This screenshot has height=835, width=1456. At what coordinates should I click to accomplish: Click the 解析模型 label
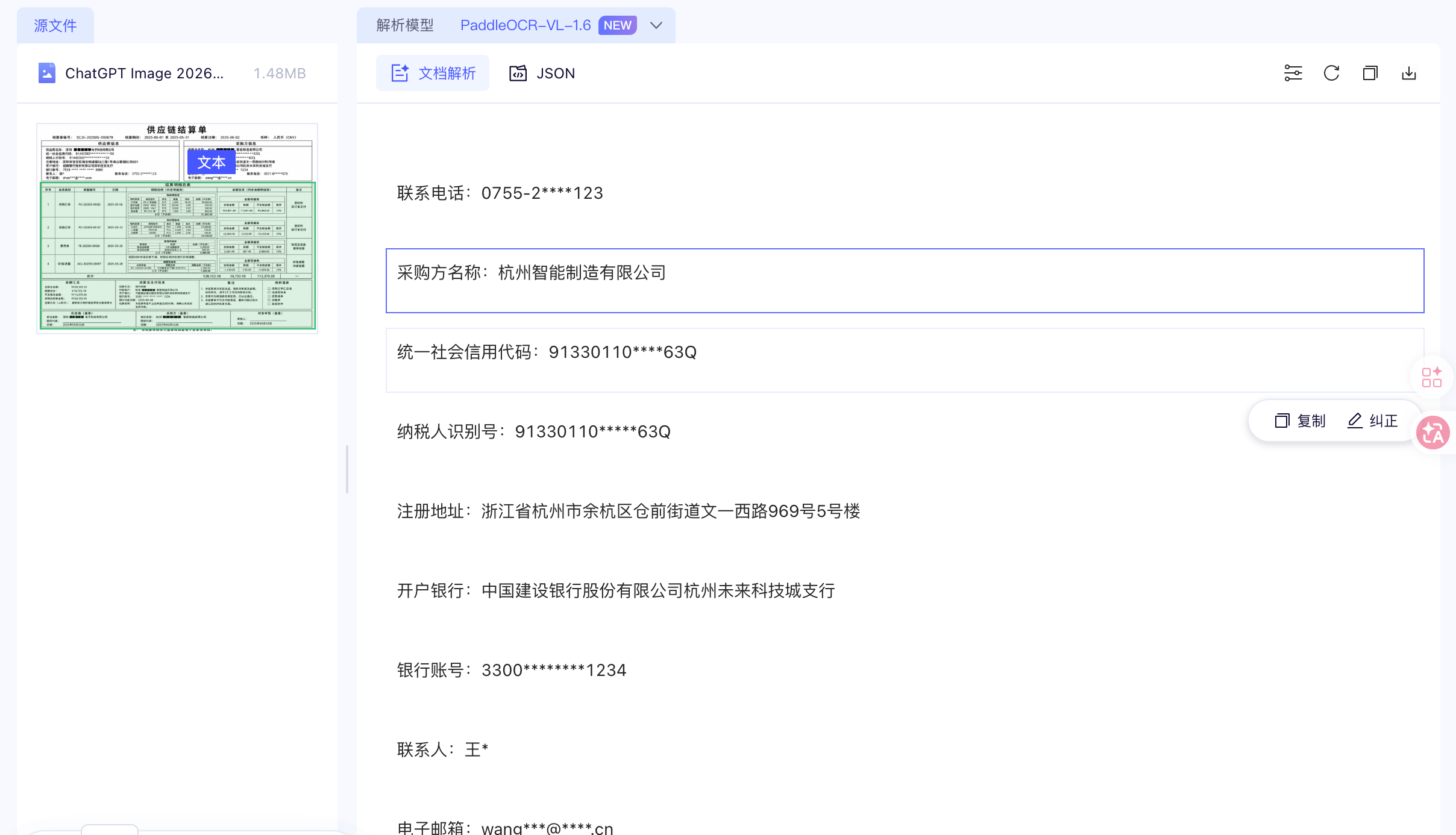point(405,25)
